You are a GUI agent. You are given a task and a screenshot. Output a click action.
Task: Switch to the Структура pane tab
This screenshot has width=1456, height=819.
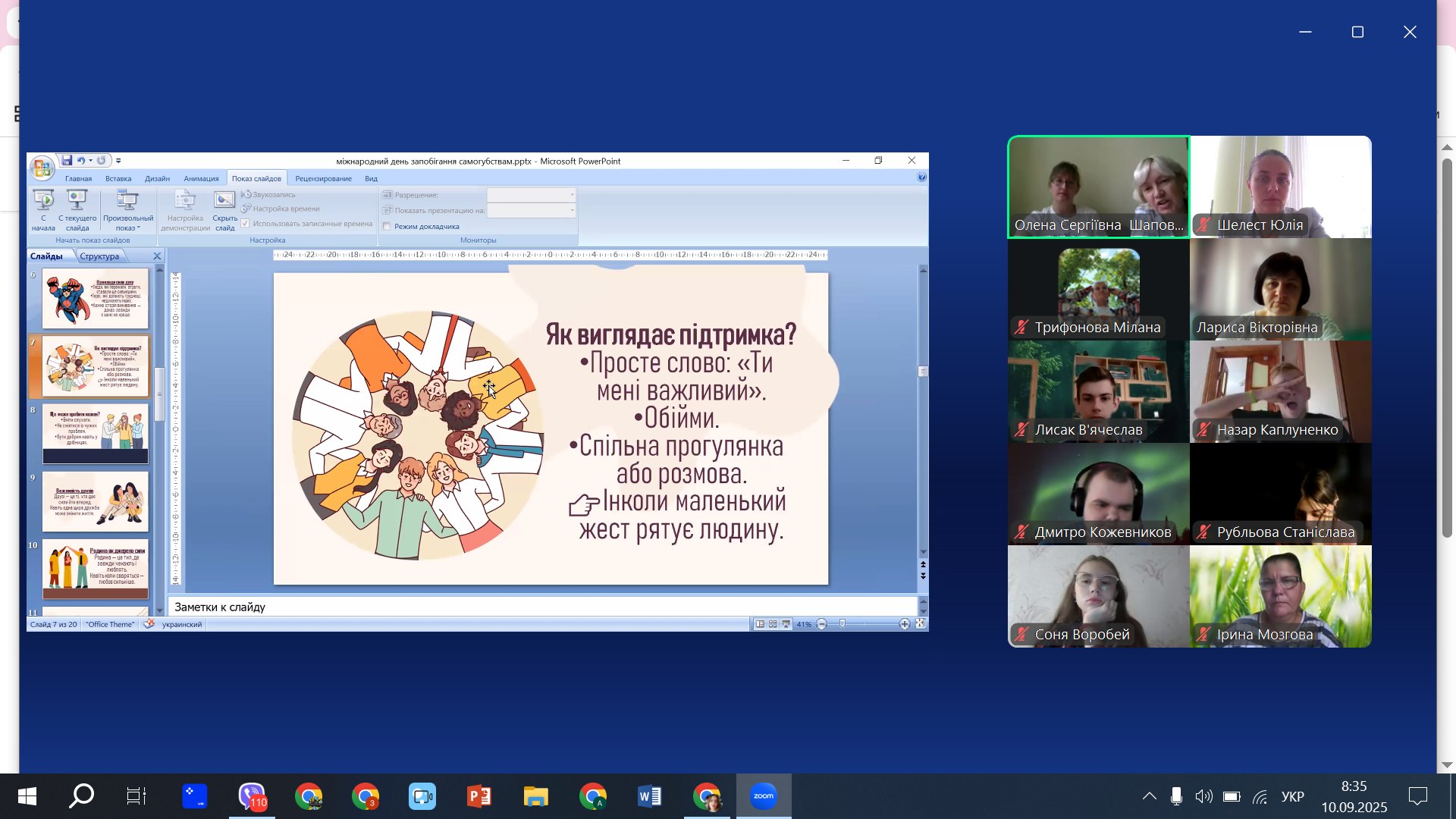99,256
